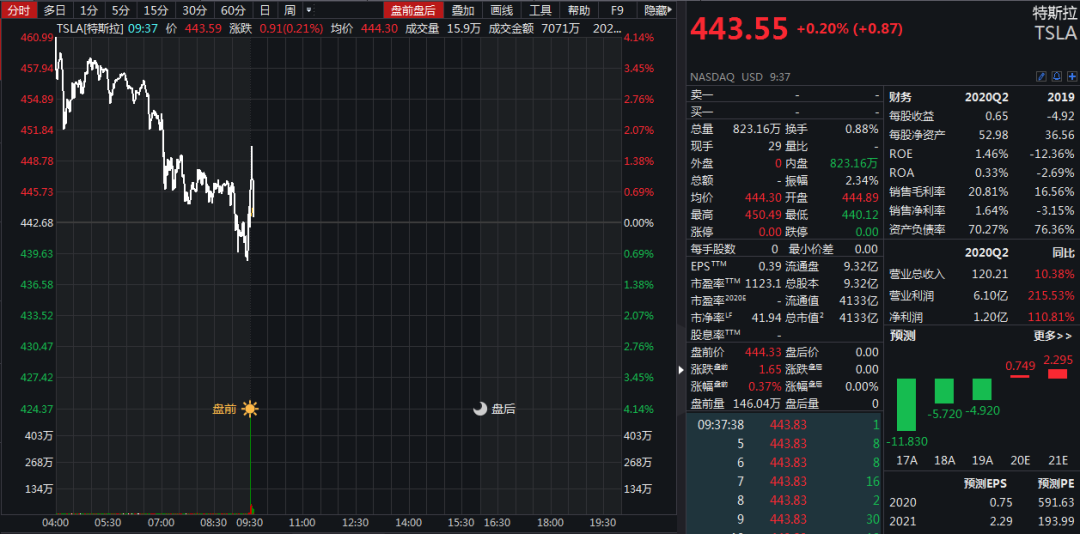Click the 2020Q2 column header beside 财务
The height and width of the screenshot is (534, 1080).
tap(986, 97)
